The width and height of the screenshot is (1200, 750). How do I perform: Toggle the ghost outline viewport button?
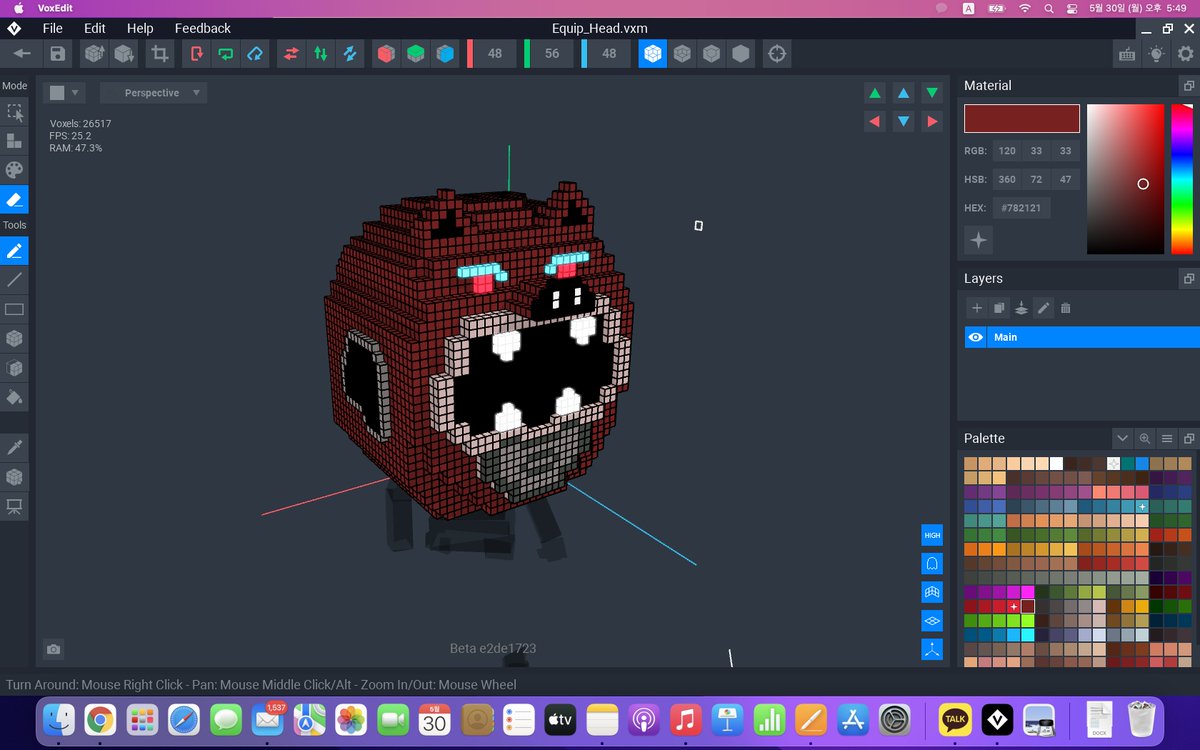[932, 564]
